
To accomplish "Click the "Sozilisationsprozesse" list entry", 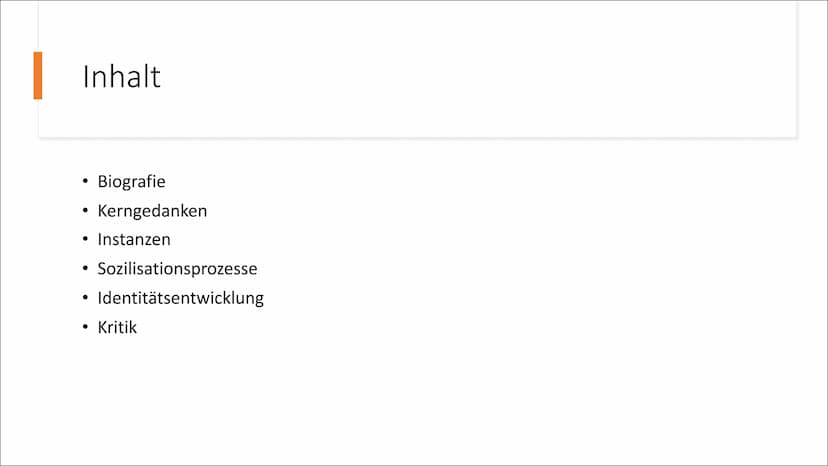I will (x=177, y=268).
